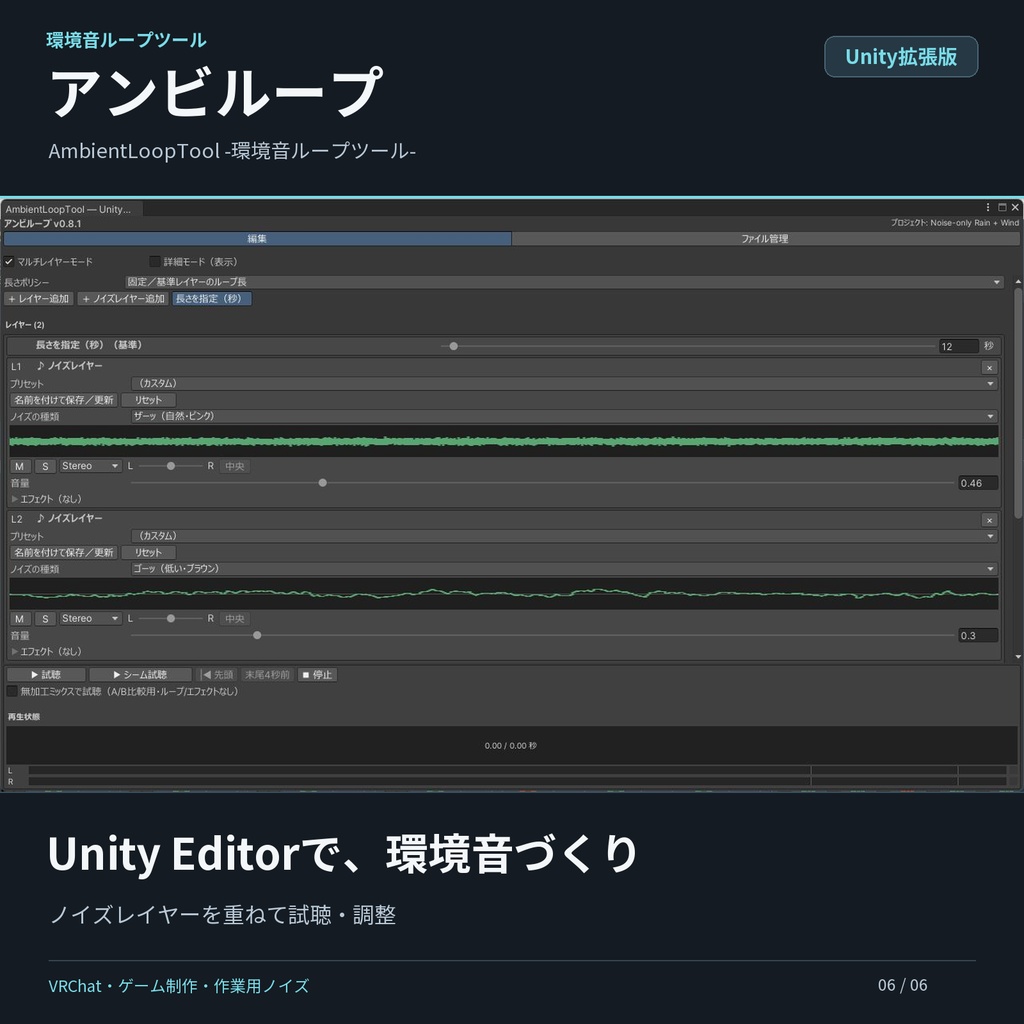Image resolution: width=1024 pixels, height=1024 pixels.
Task: Solo layer L2 with the S button
Action: pyautogui.click(x=45, y=618)
